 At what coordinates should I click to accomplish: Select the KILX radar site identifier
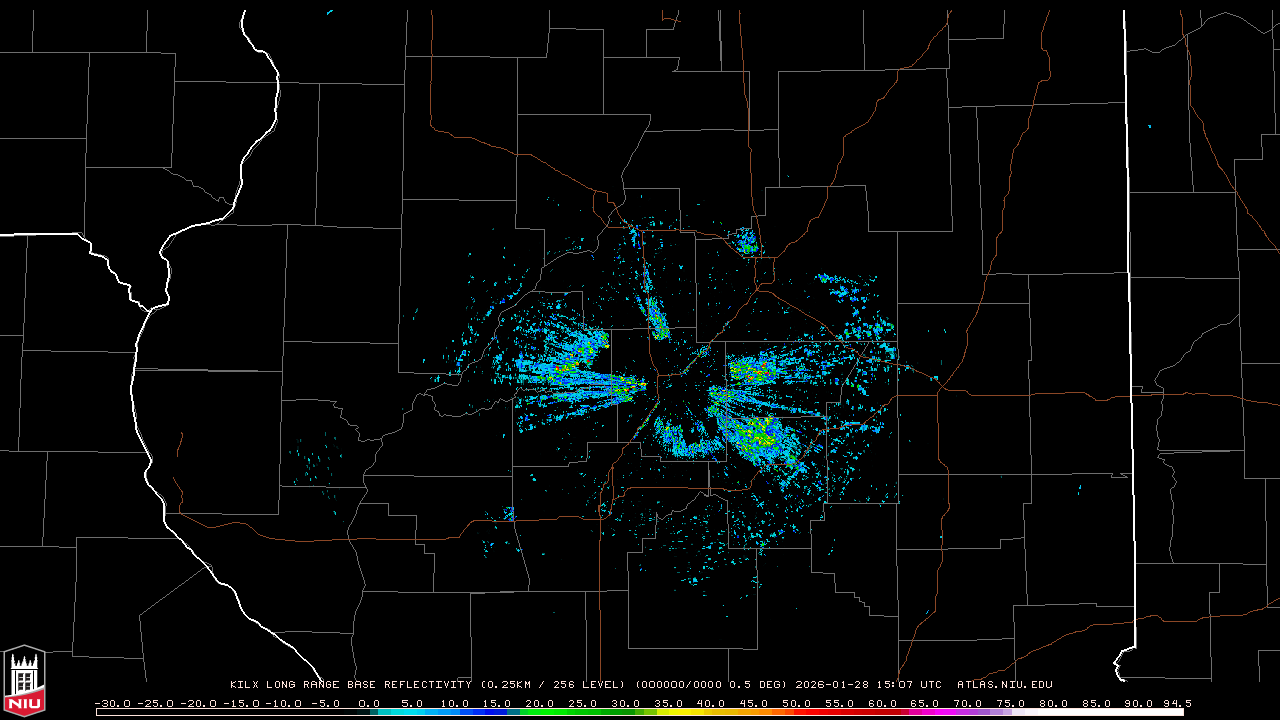click(245, 685)
